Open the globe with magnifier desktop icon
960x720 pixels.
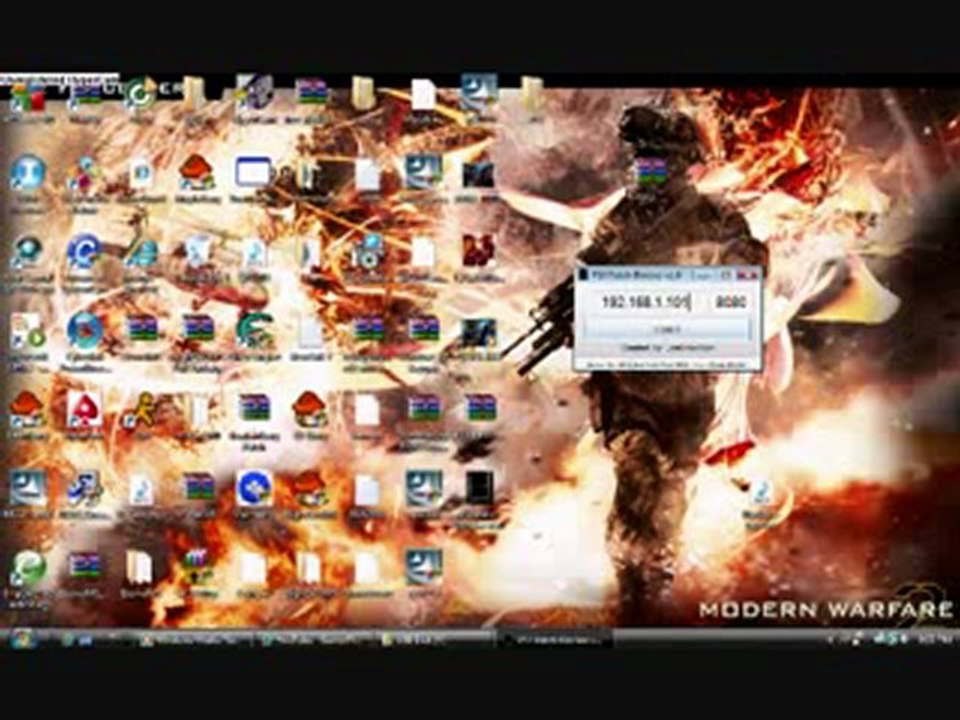pos(27,252)
